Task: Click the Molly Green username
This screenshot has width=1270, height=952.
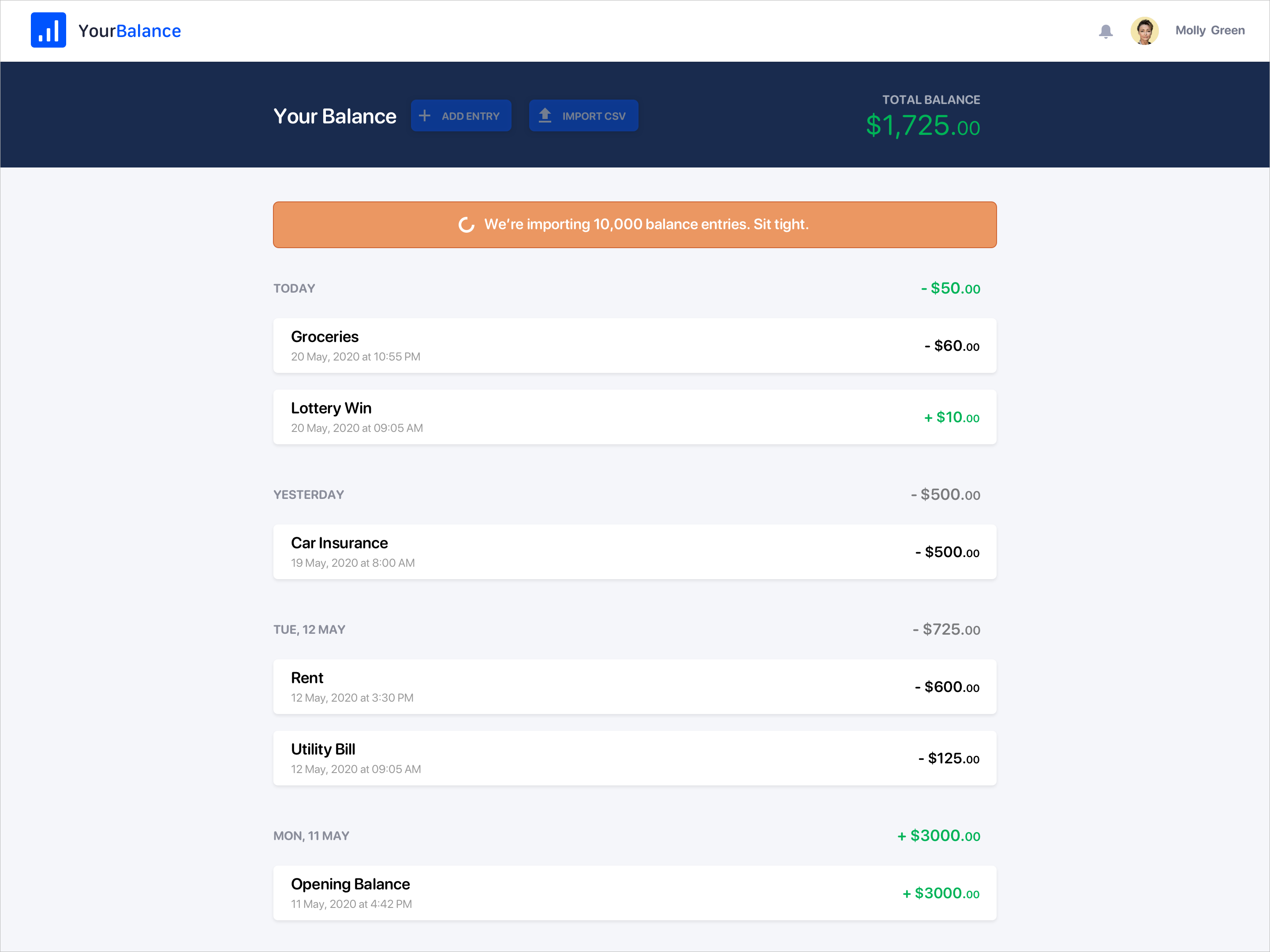Action: 1209,30
